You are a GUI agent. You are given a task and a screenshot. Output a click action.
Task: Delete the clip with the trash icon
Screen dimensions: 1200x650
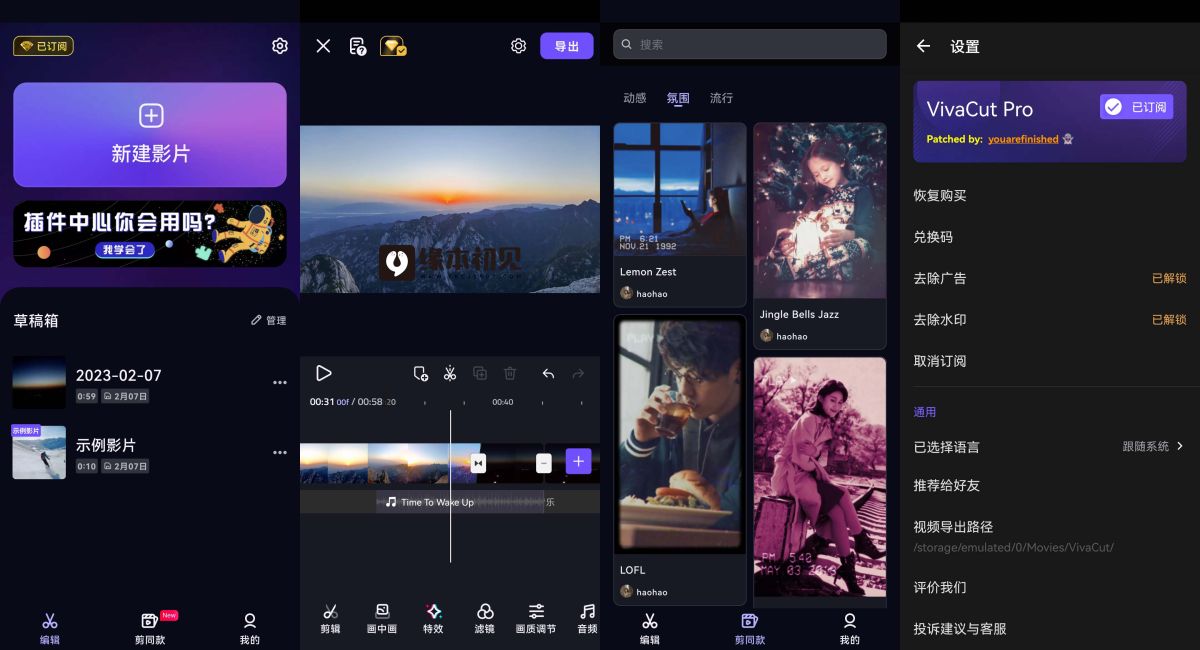point(510,373)
